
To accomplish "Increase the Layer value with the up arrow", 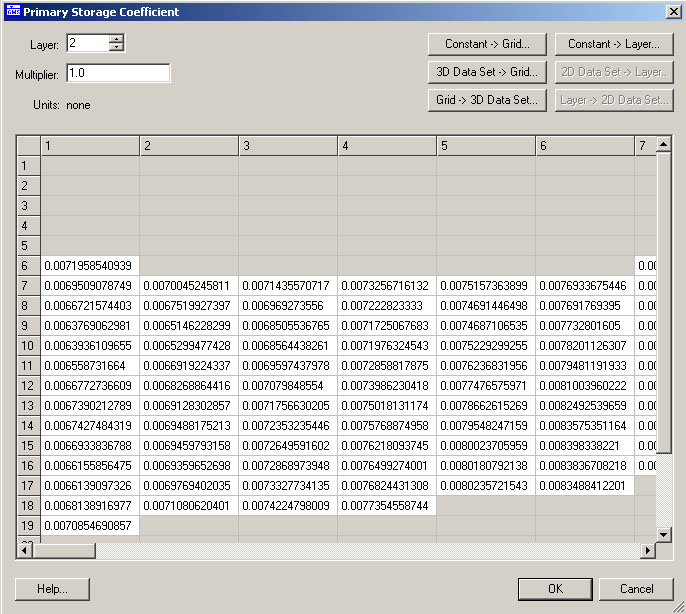I will click(116, 39).
